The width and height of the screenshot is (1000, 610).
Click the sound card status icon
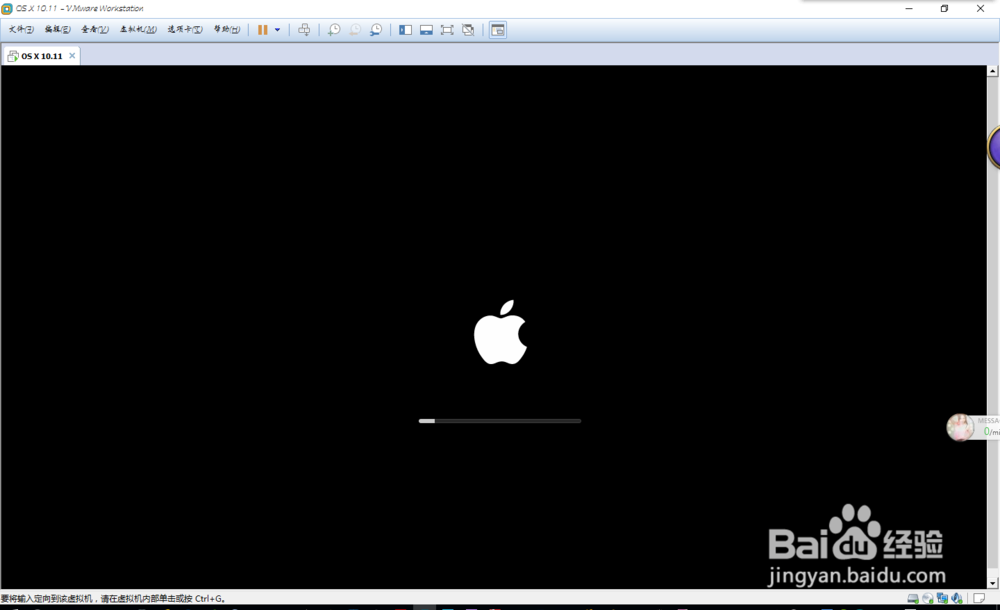(x=957, y=599)
